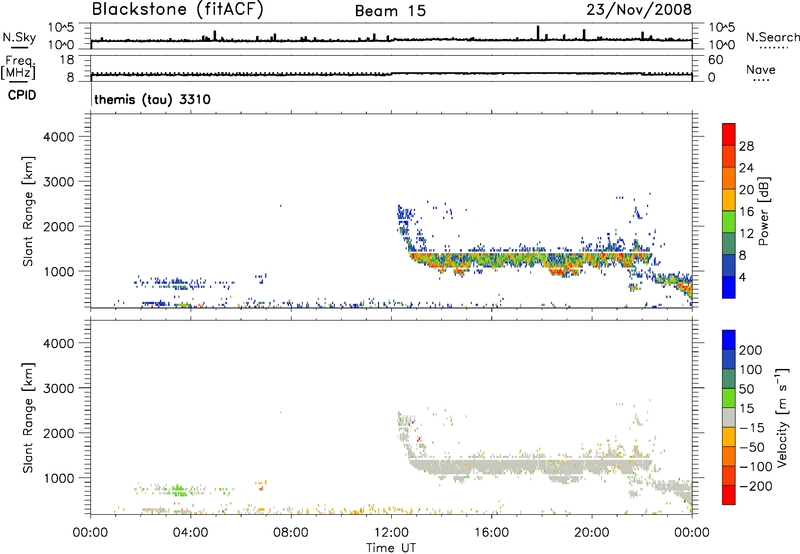The width and height of the screenshot is (800, 554).
Task: Click the tallest noise spike near 18:00
Action: tap(538, 33)
